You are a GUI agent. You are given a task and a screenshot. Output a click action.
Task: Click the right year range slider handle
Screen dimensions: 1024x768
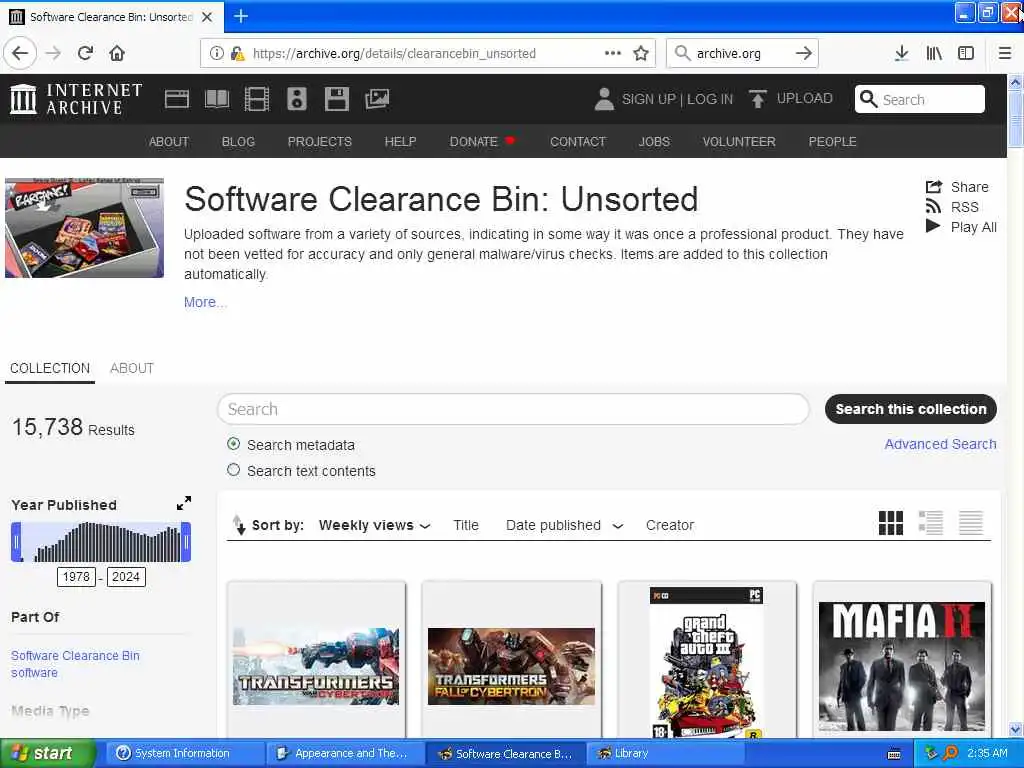pos(186,541)
